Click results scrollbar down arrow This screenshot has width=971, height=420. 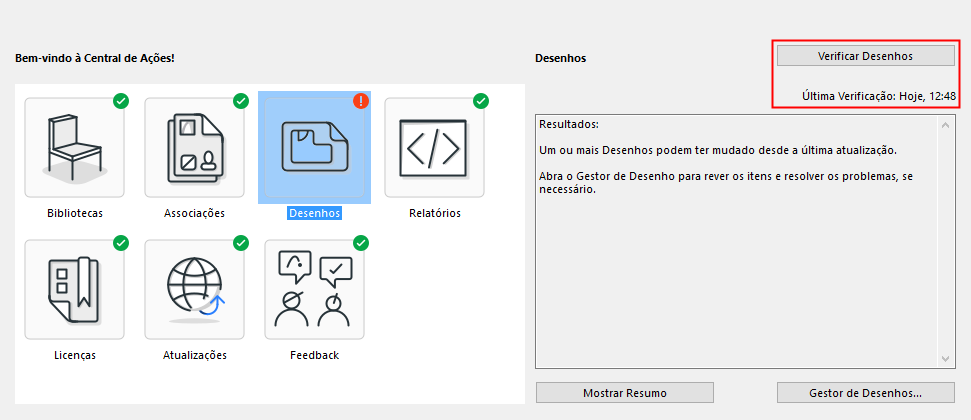(945, 359)
